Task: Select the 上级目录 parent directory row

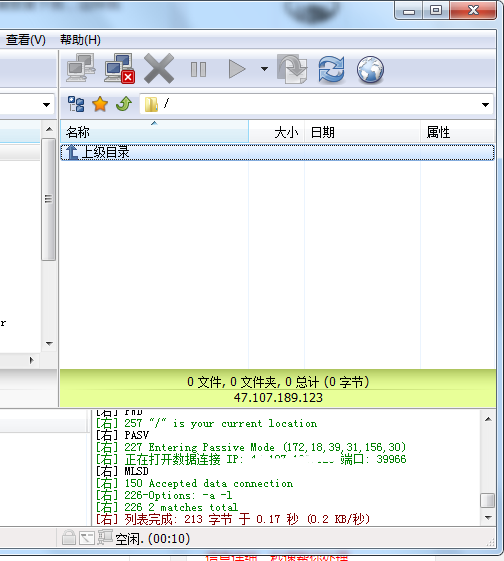Action: pos(278,152)
